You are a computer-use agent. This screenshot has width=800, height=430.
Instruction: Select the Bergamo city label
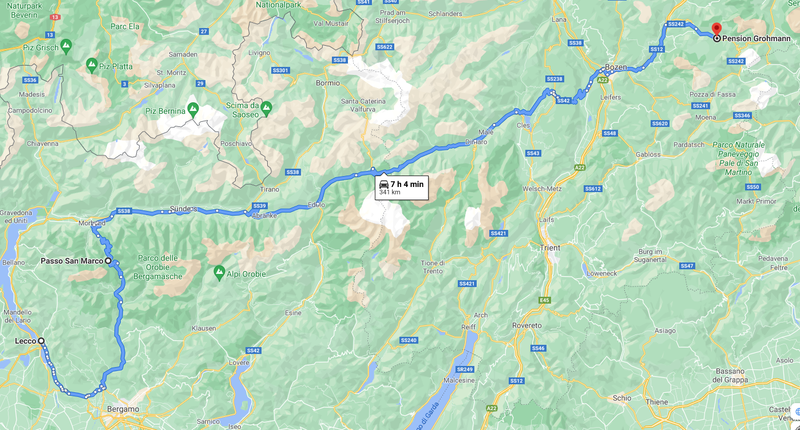[123, 409]
